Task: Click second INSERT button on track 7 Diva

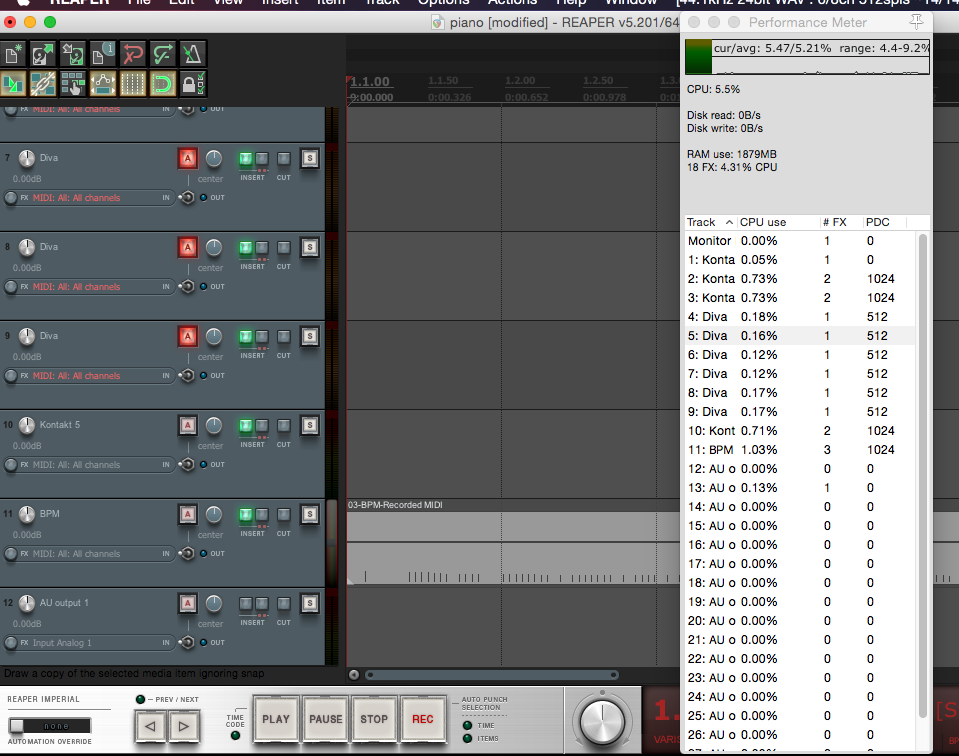Action: pos(262,159)
